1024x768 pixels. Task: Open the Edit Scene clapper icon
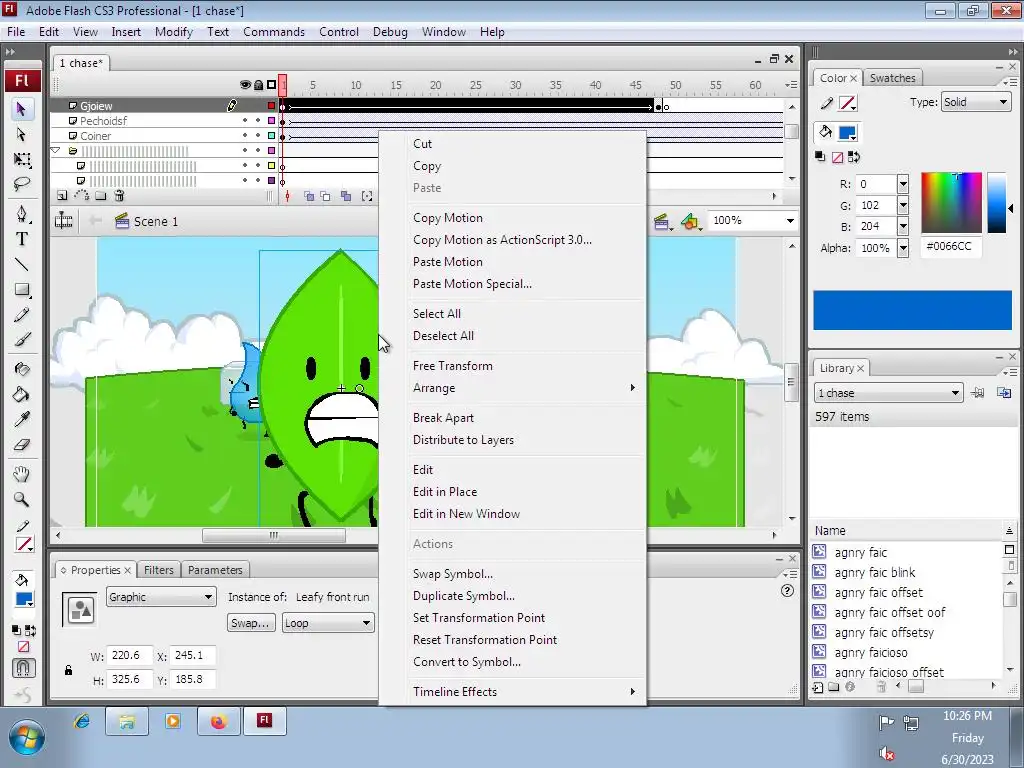click(x=662, y=221)
